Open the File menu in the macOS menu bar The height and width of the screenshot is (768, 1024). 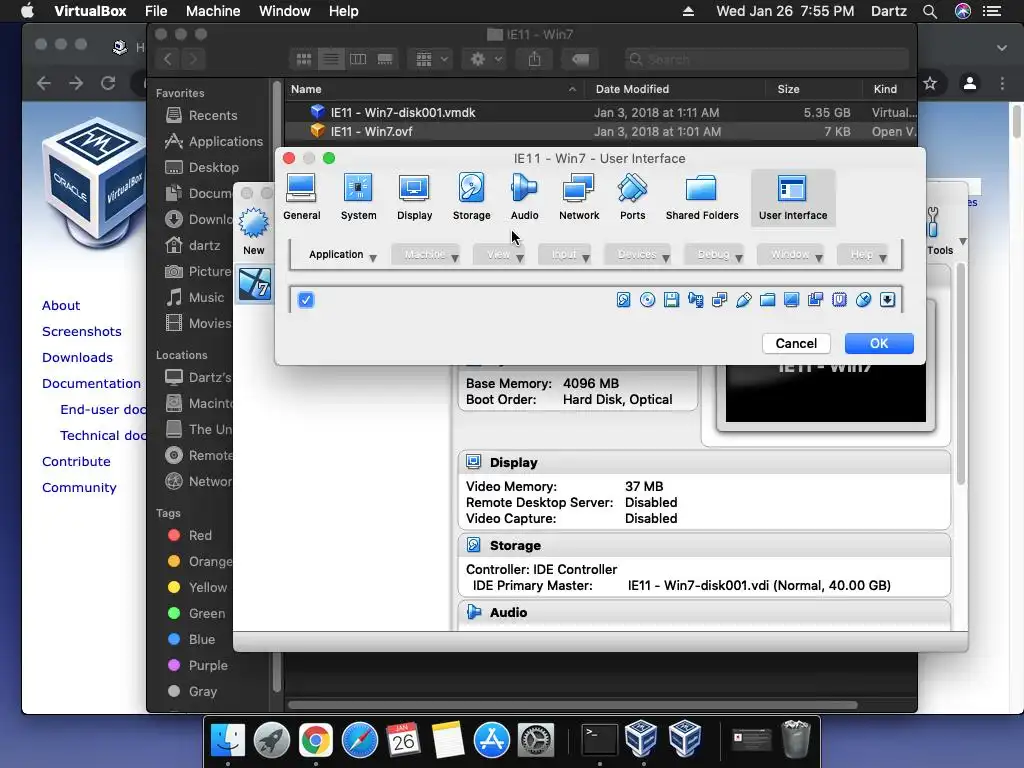(x=156, y=11)
